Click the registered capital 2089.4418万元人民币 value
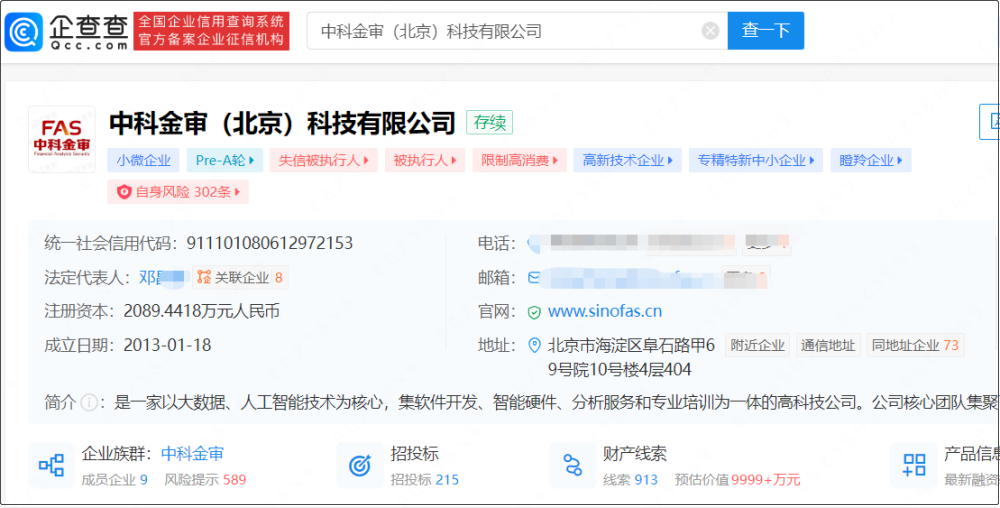Viewport: 1000px width, 508px height. pyautogui.click(x=202, y=311)
